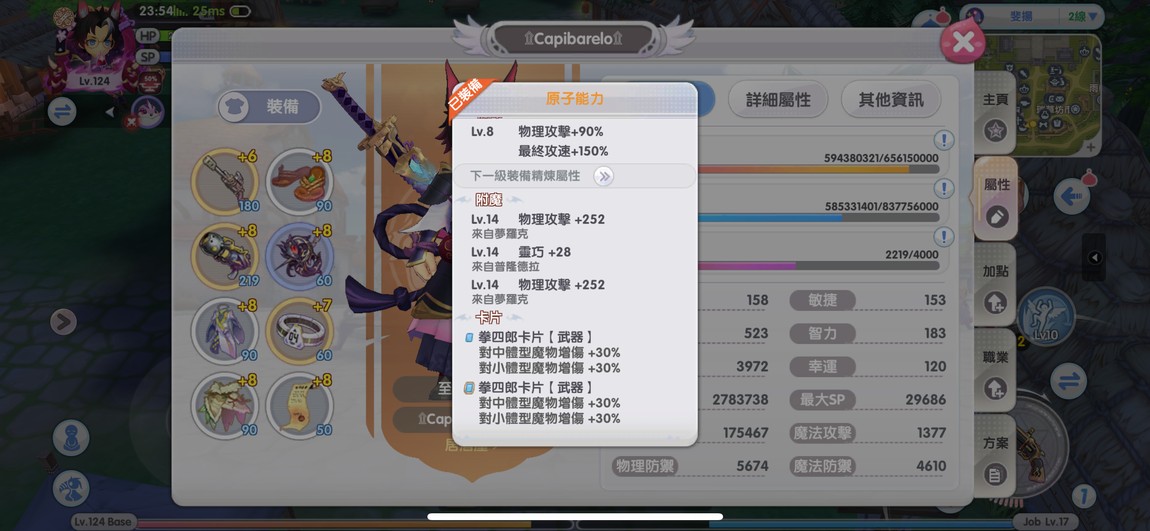Viewport: 1150px width, 531px height.
Task: Switch to the 其他資訊 tab
Action: (x=891, y=100)
